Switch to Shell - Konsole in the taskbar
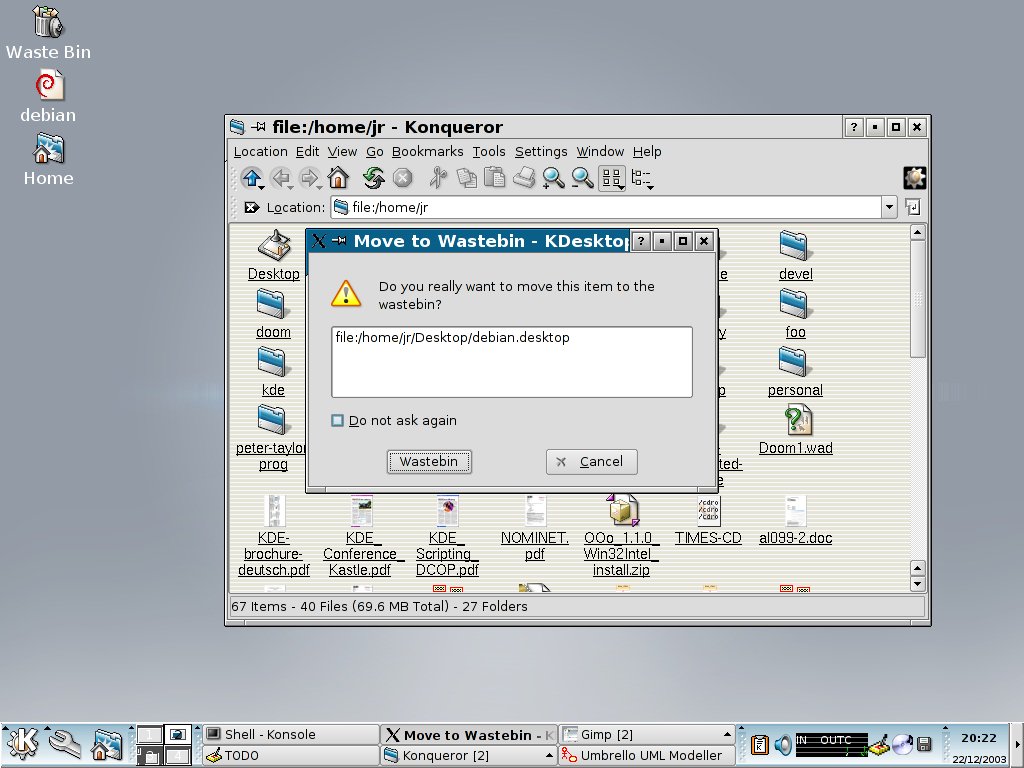 click(x=291, y=734)
